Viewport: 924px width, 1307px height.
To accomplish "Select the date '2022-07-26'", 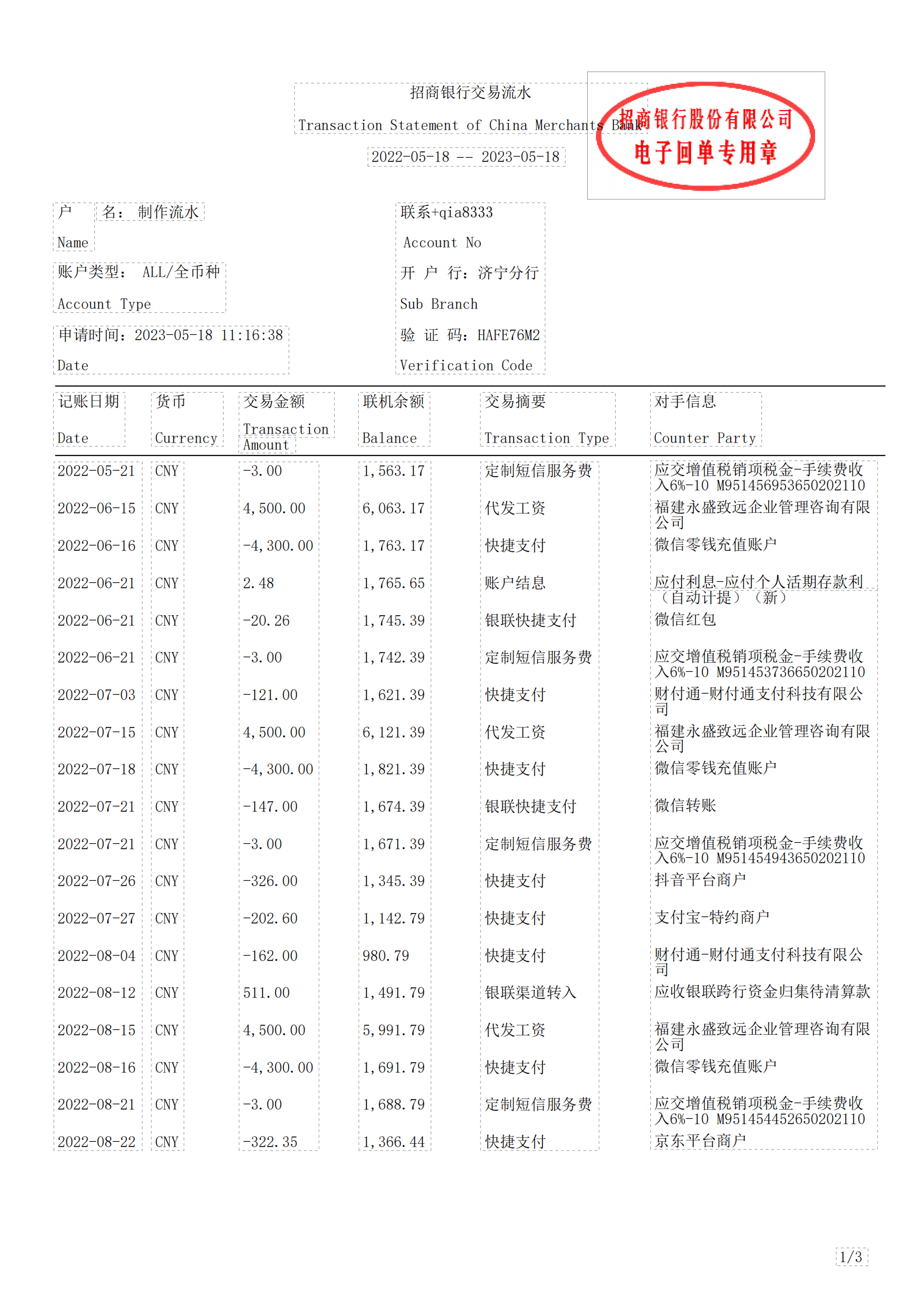I will (x=97, y=881).
